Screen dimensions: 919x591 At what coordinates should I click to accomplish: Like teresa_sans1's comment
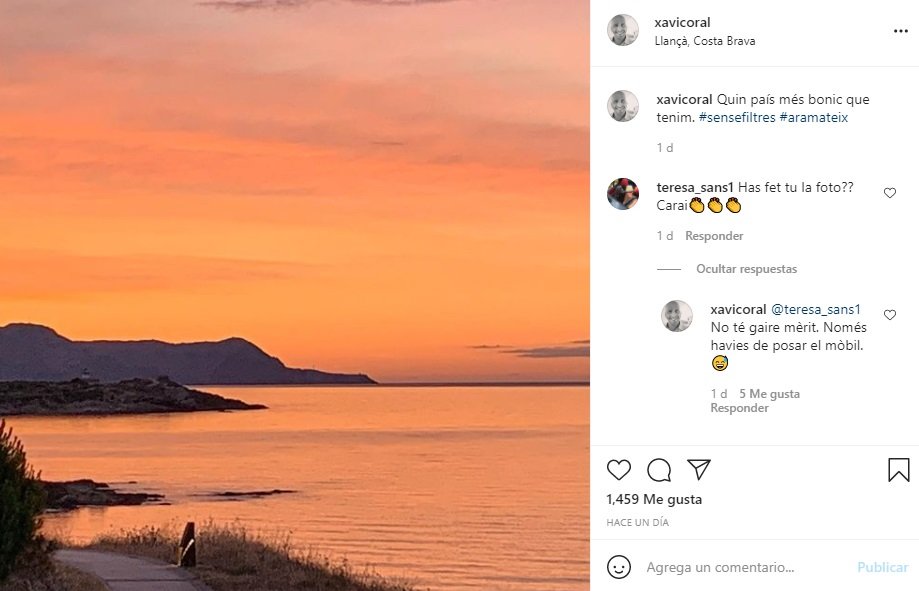coord(890,193)
